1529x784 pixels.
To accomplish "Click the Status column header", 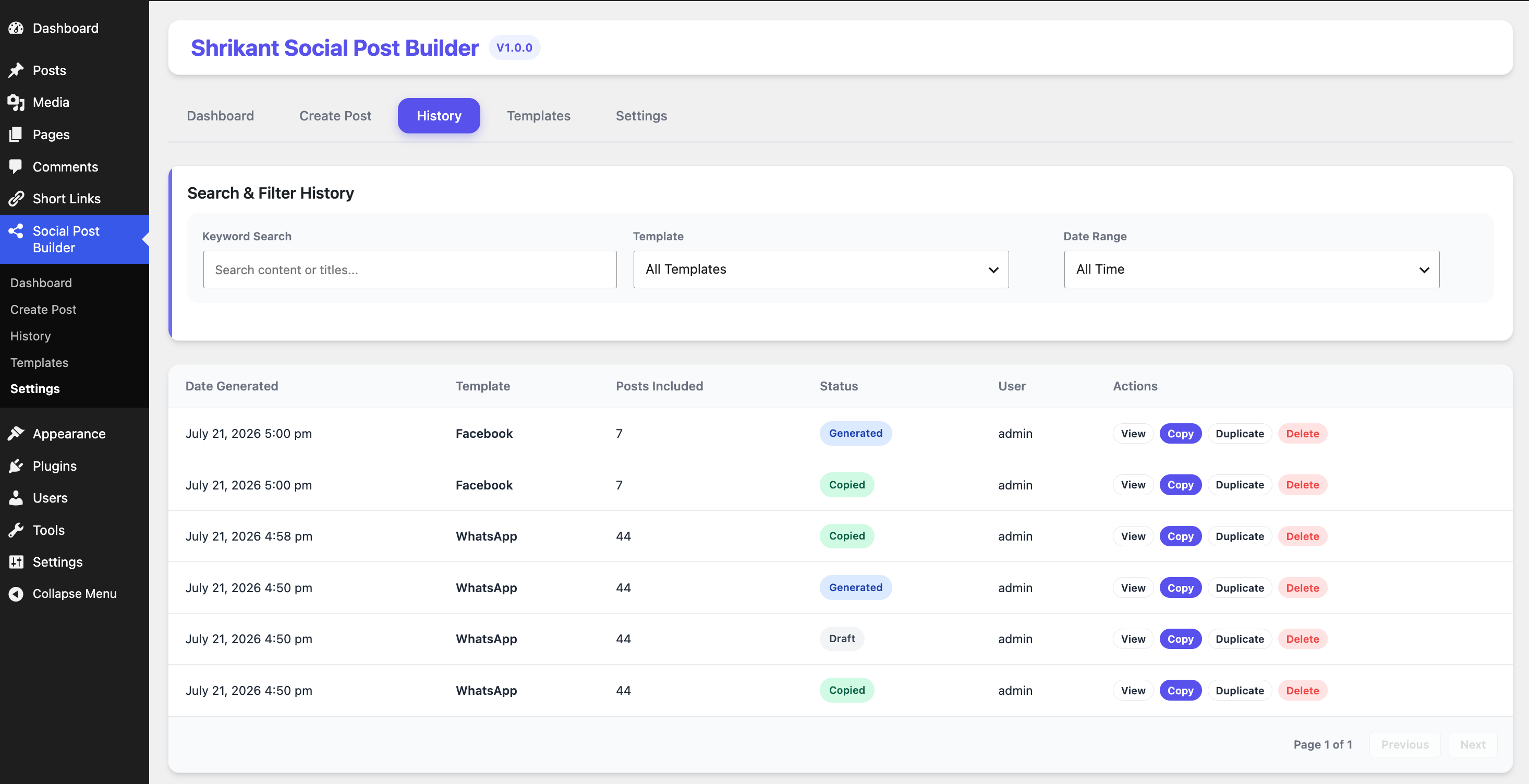I will click(838, 386).
